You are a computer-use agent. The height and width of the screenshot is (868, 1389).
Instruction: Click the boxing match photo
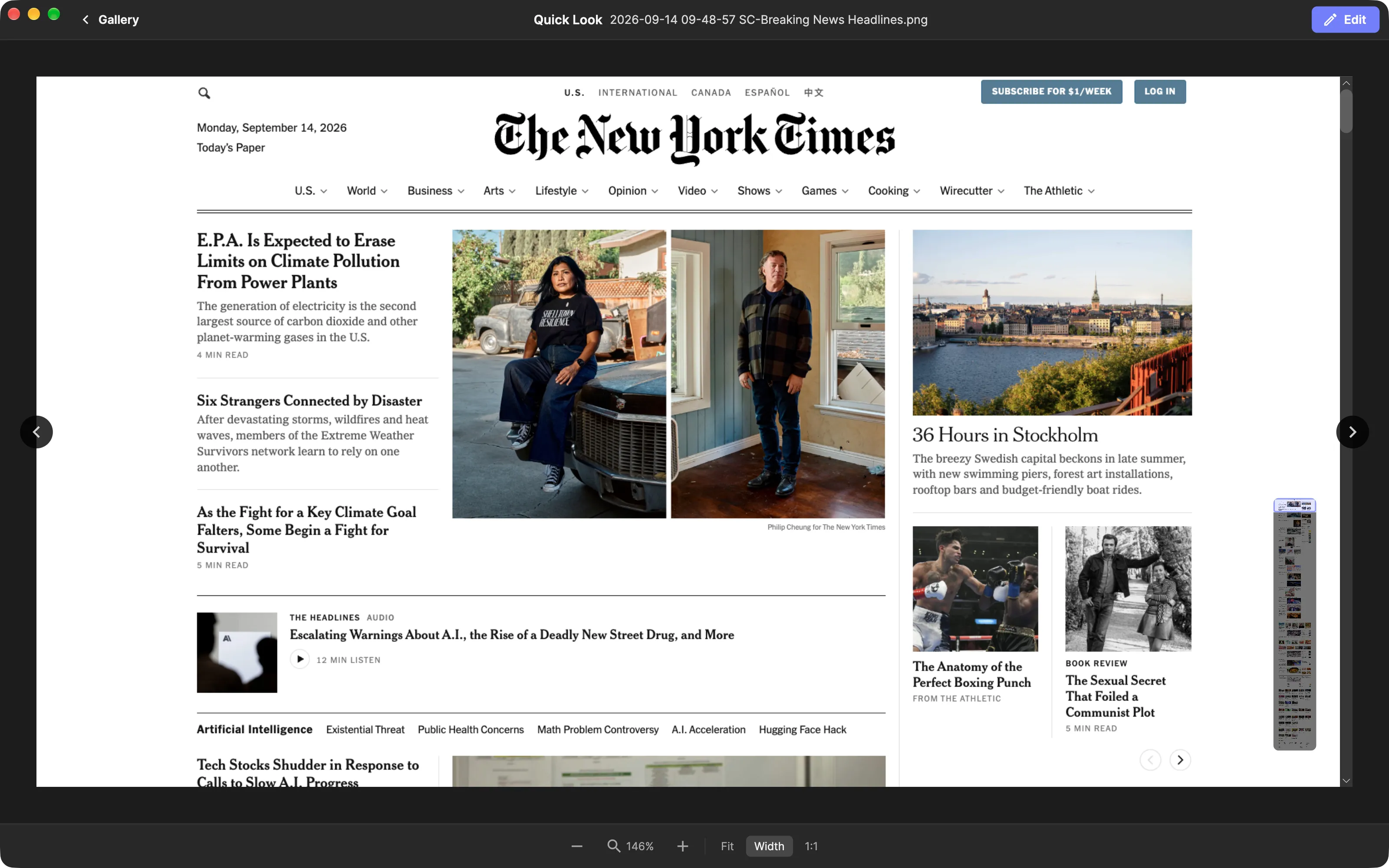tap(975, 589)
